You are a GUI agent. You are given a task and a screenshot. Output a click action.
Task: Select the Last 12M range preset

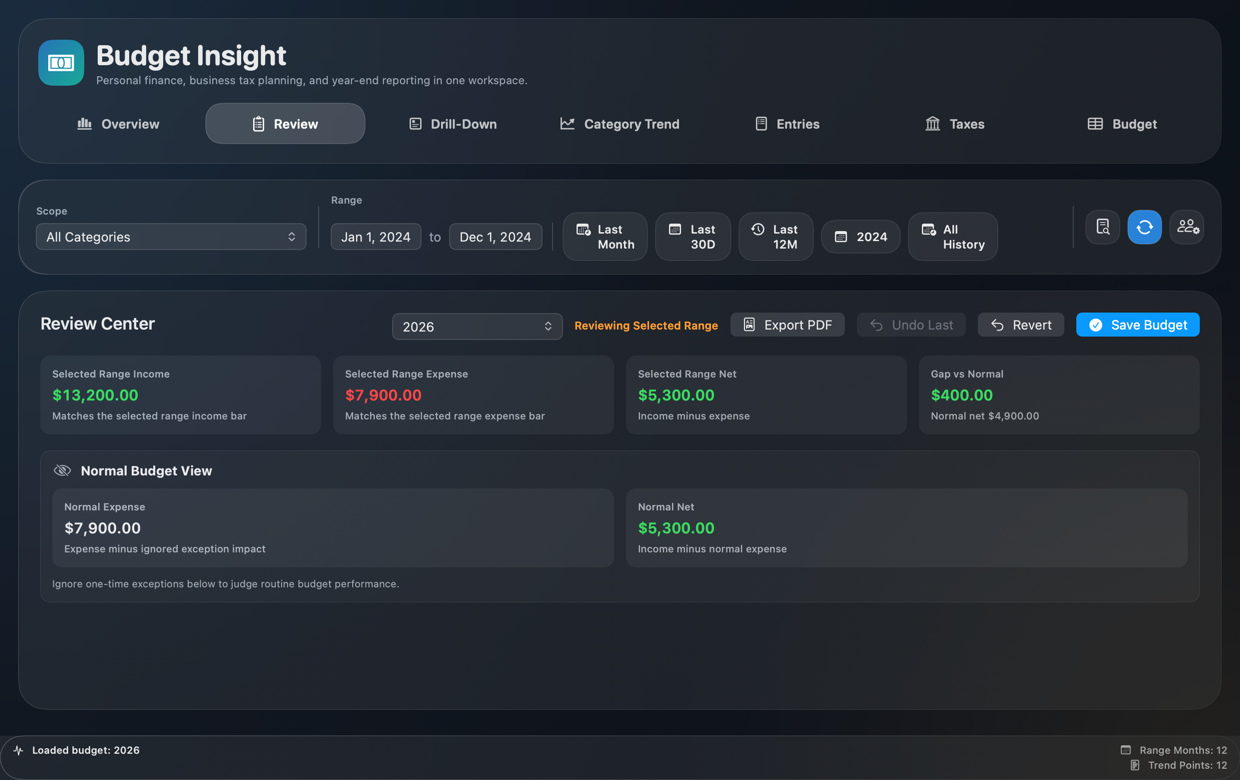[776, 237]
